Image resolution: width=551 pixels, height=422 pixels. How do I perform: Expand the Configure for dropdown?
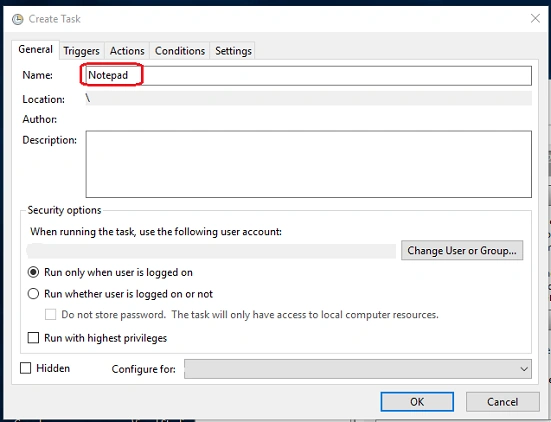click(x=358, y=369)
